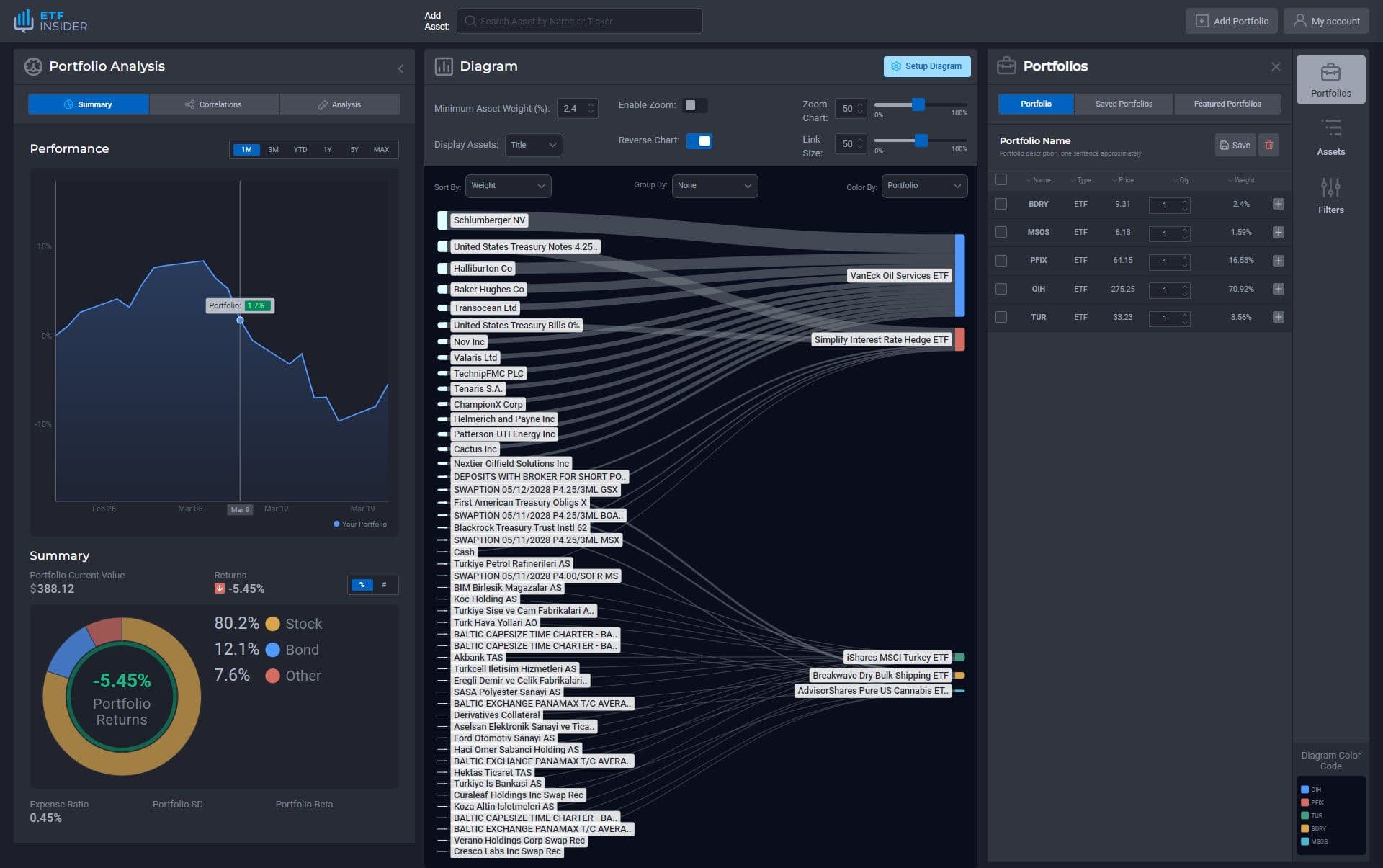Switch to the Correlations tab
Screen dimensions: 1383x868
point(214,104)
